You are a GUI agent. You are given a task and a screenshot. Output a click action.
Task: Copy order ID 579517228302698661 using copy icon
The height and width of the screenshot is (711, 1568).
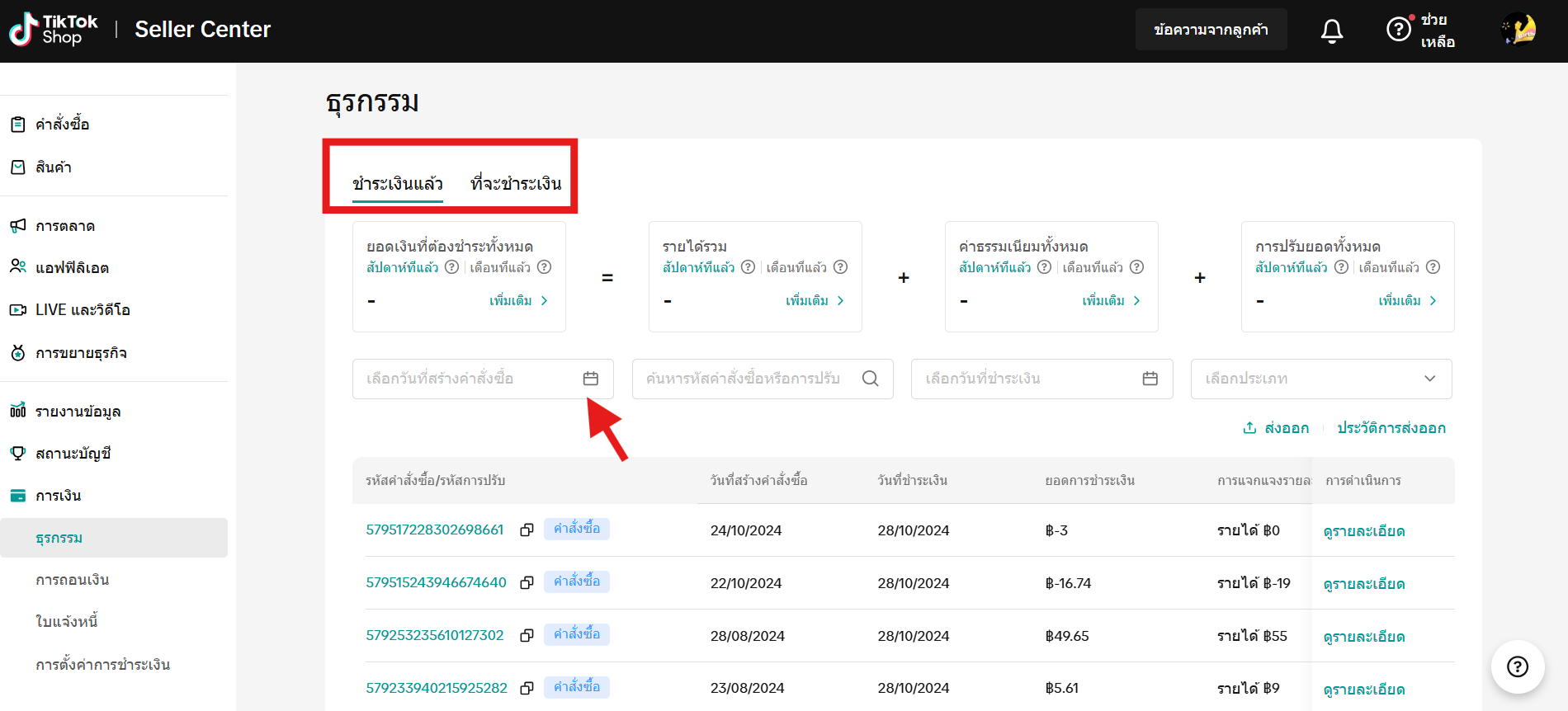click(527, 530)
